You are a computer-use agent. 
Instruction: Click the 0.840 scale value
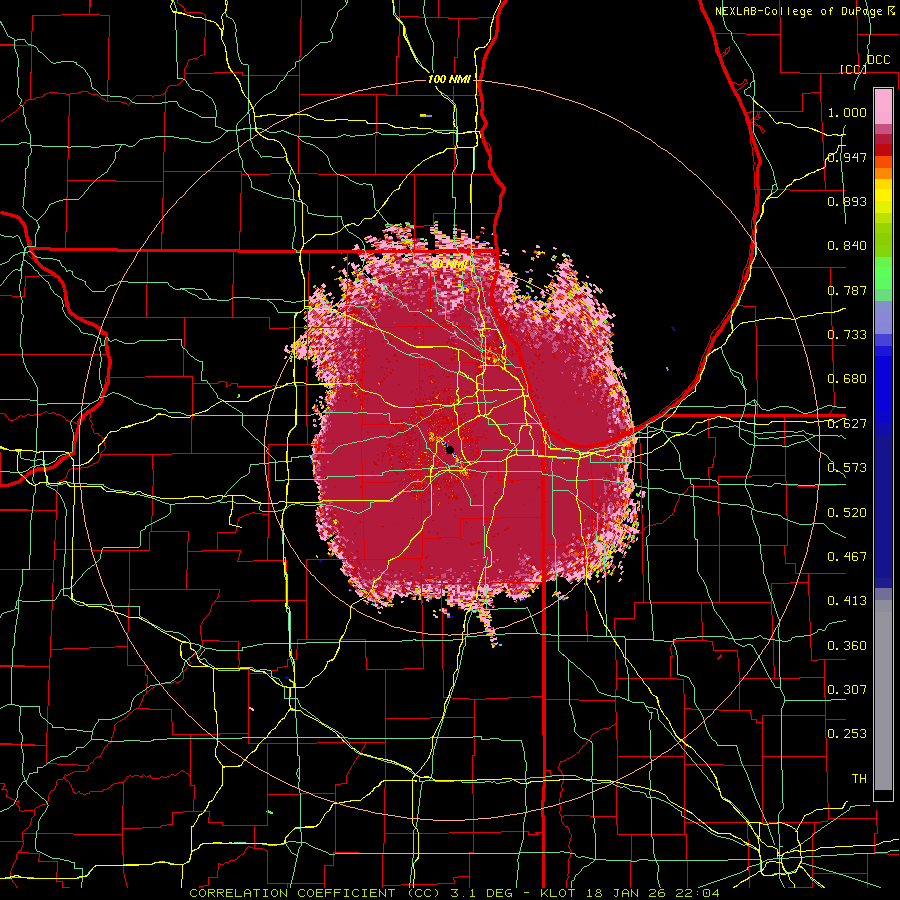click(847, 246)
